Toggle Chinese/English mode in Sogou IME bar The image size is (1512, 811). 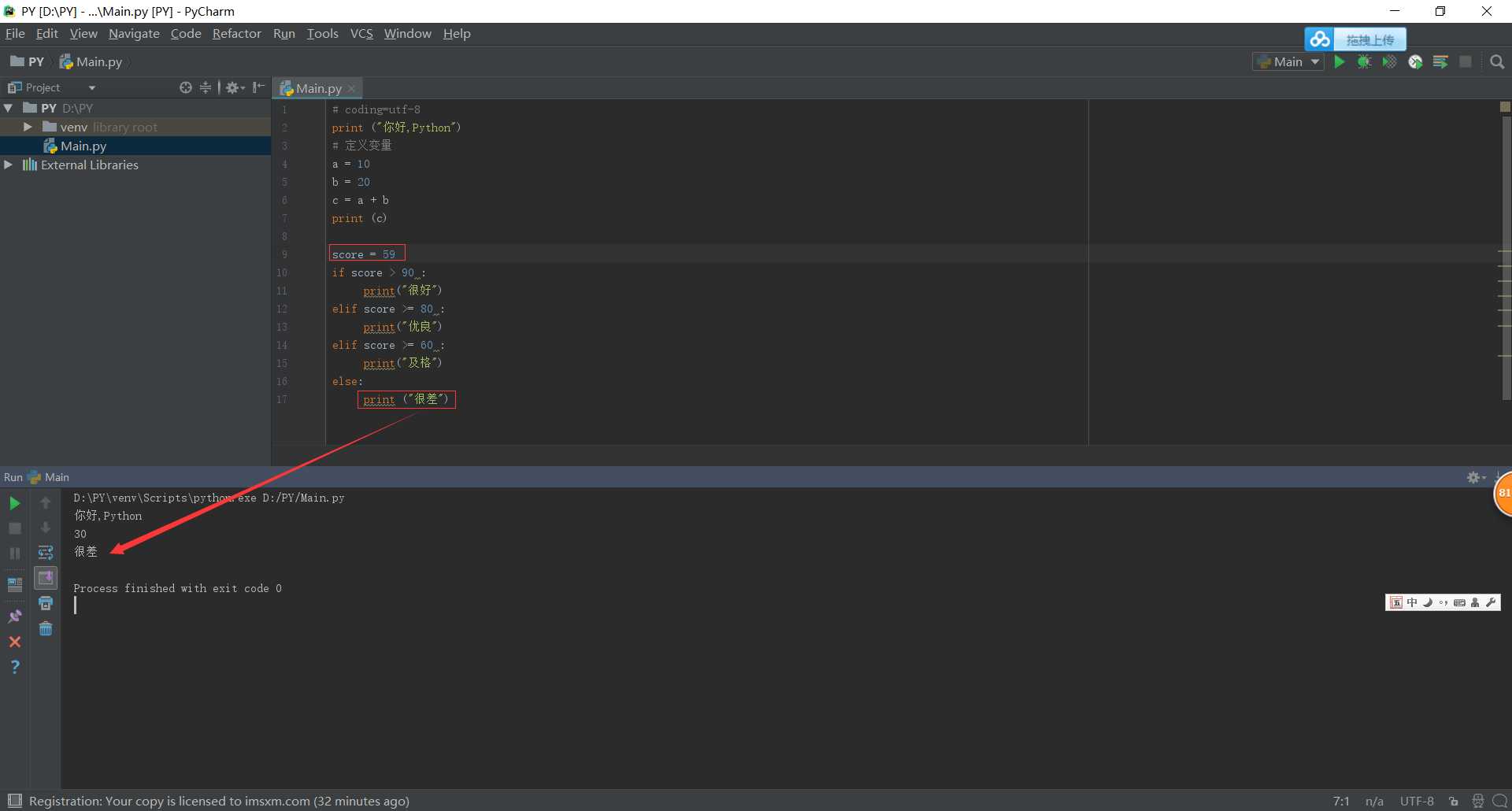(1412, 602)
